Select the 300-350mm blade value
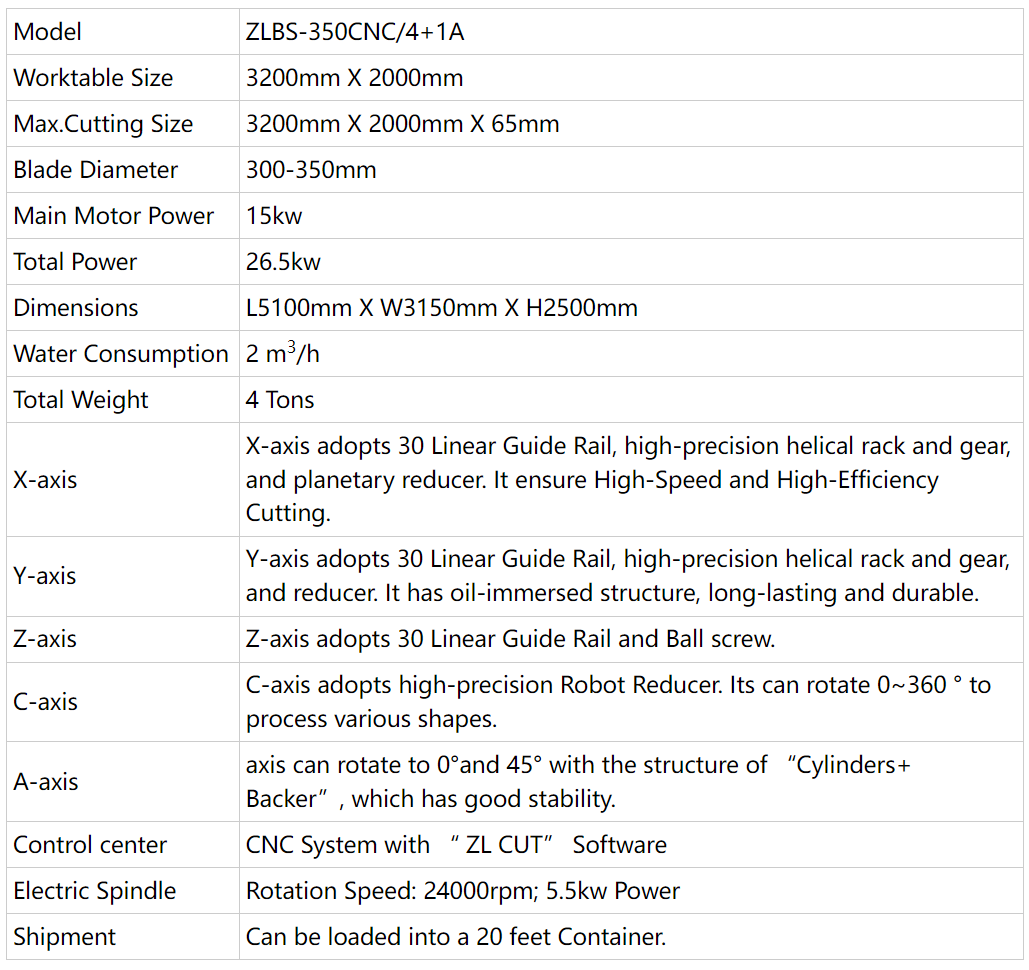Viewport: 1029px width, 970px height. coord(311,169)
